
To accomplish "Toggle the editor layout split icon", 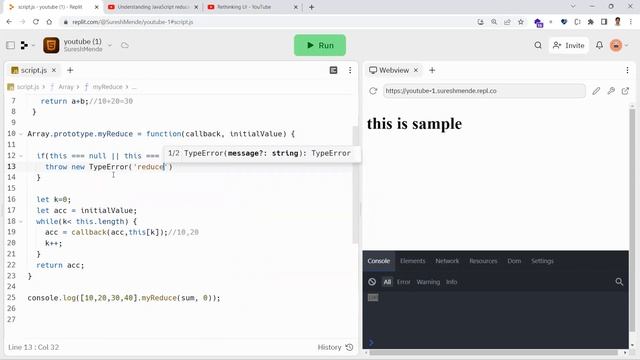I will pos(333,70).
